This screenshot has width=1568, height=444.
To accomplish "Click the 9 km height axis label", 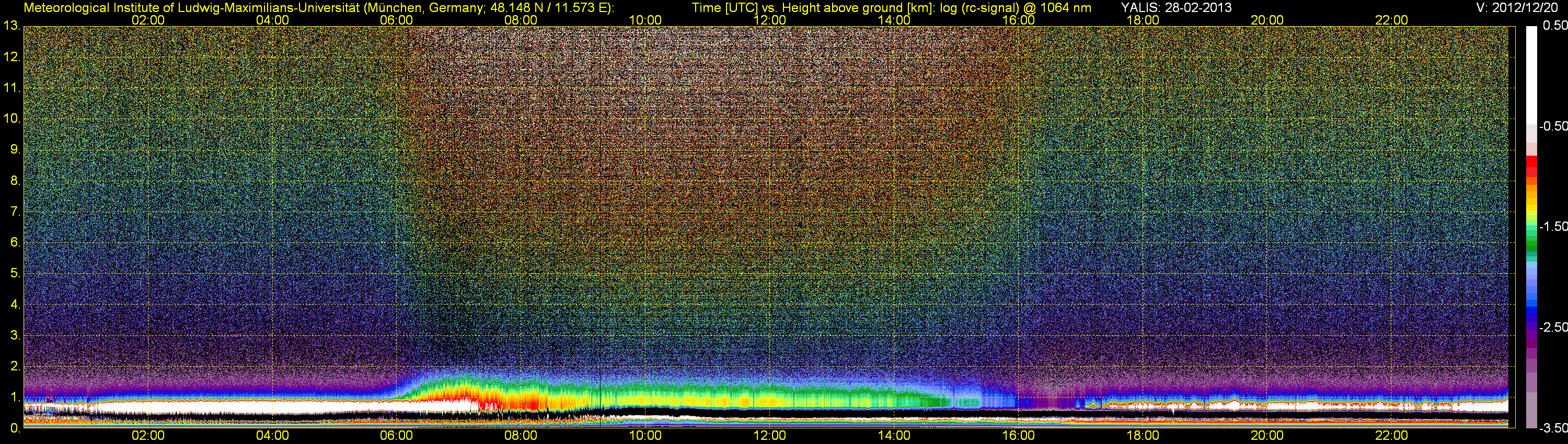I will 15,149.
